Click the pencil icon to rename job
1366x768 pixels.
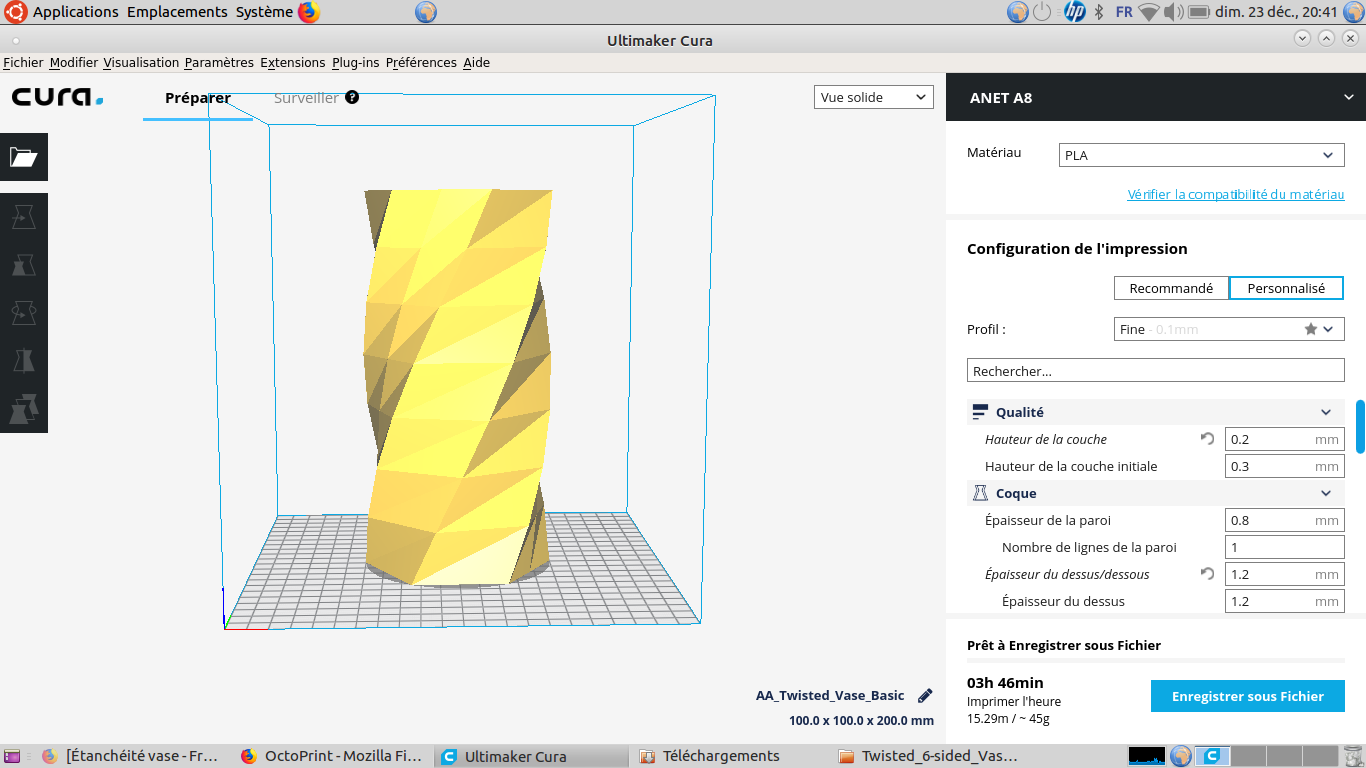coord(925,696)
